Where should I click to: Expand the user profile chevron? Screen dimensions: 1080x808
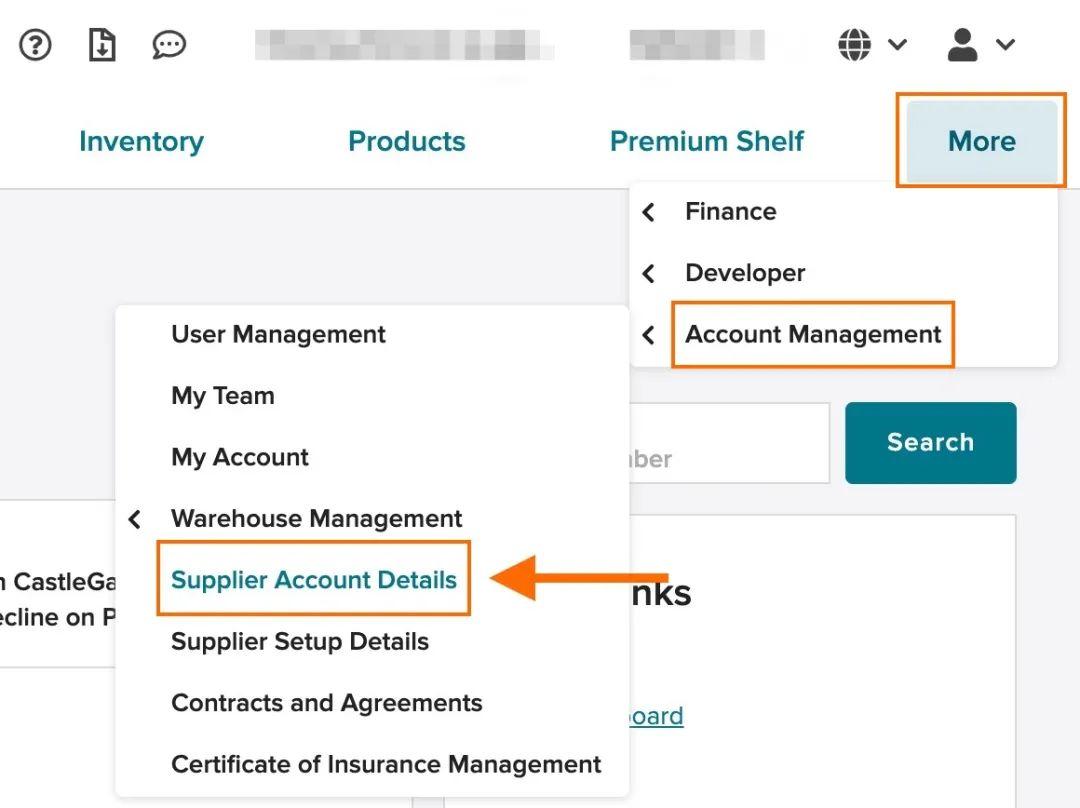coord(1005,45)
